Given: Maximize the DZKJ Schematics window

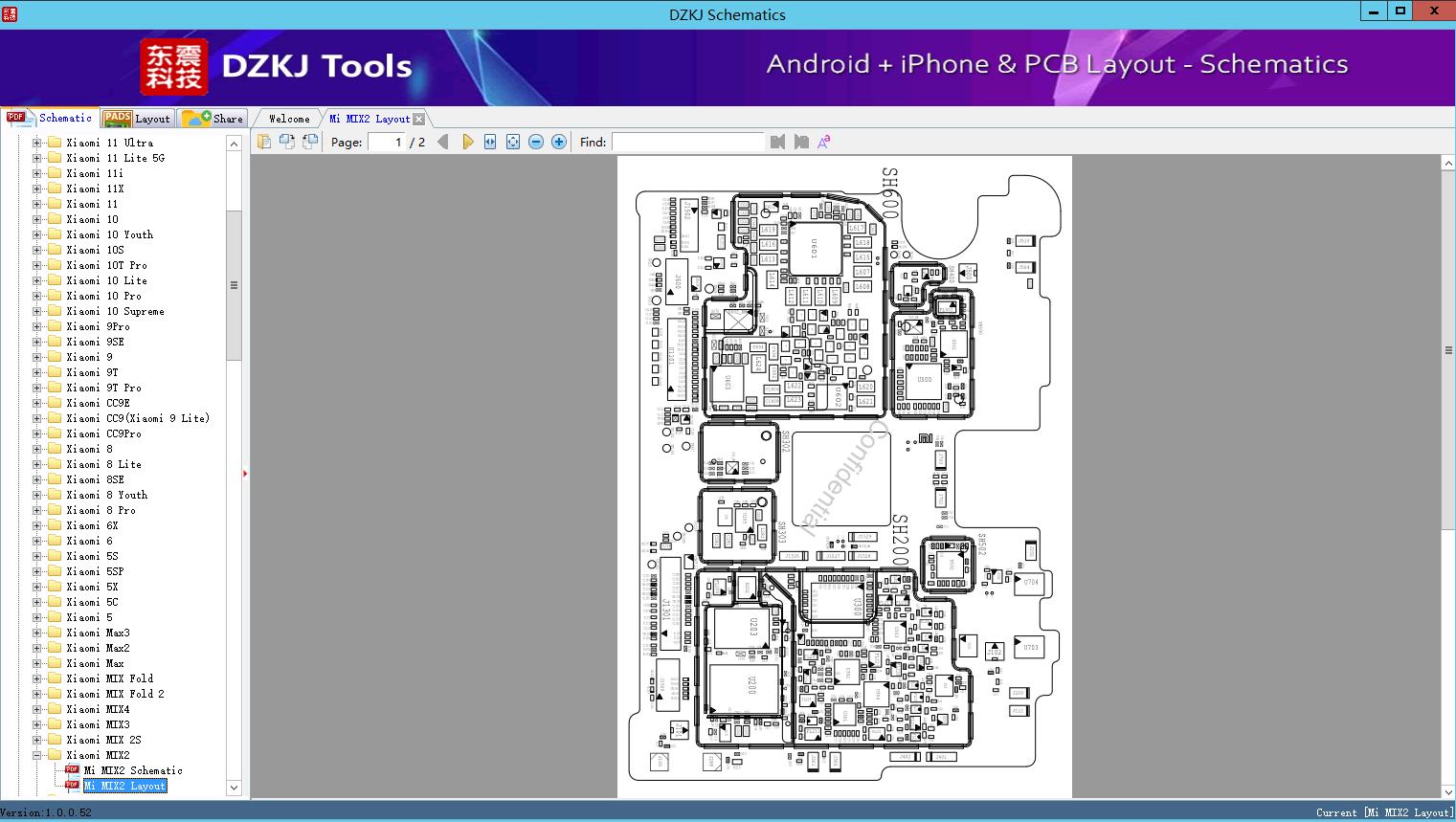Looking at the screenshot, I should [1400, 11].
